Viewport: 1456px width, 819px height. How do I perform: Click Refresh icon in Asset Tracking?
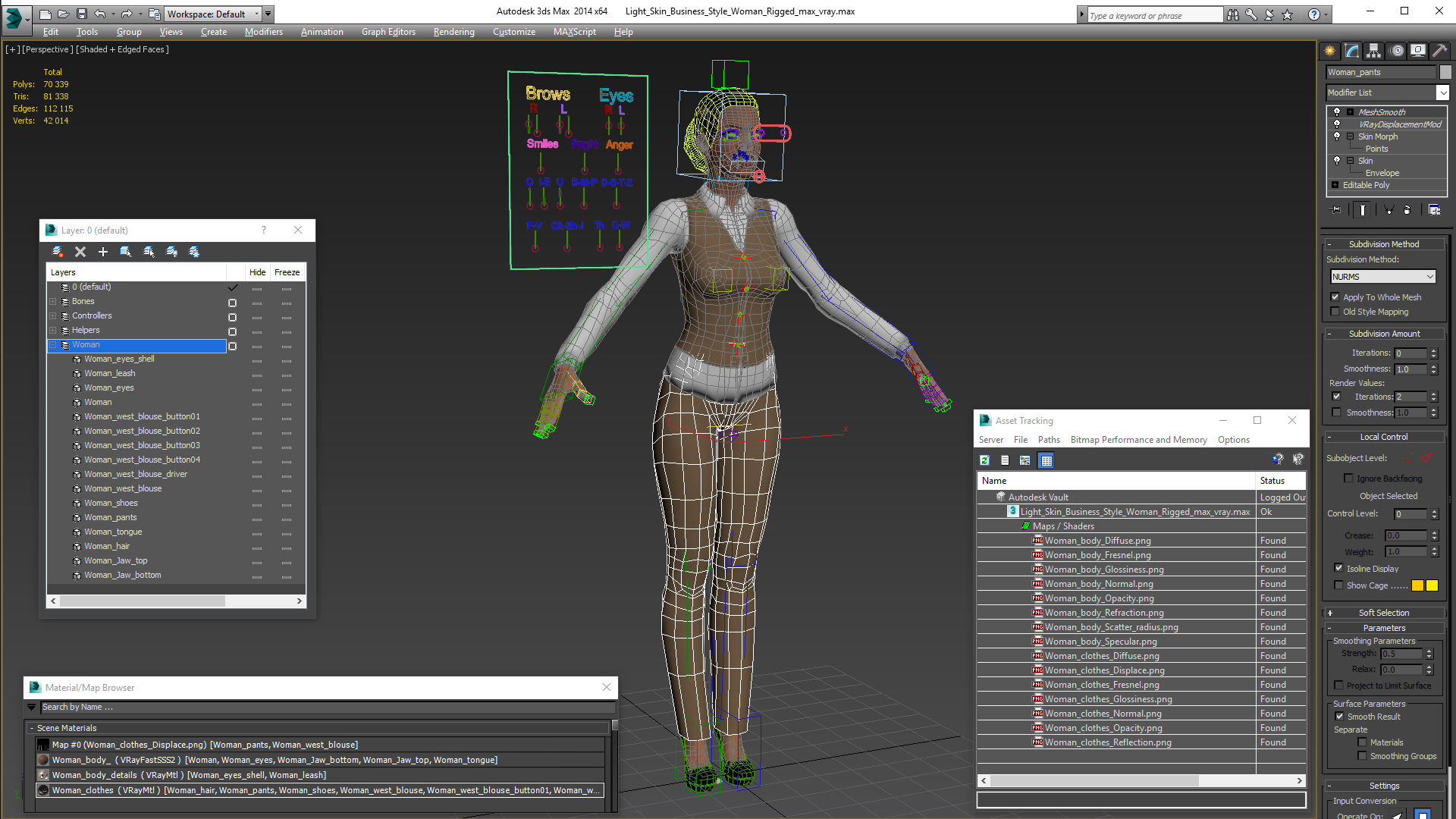tap(984, 460)
